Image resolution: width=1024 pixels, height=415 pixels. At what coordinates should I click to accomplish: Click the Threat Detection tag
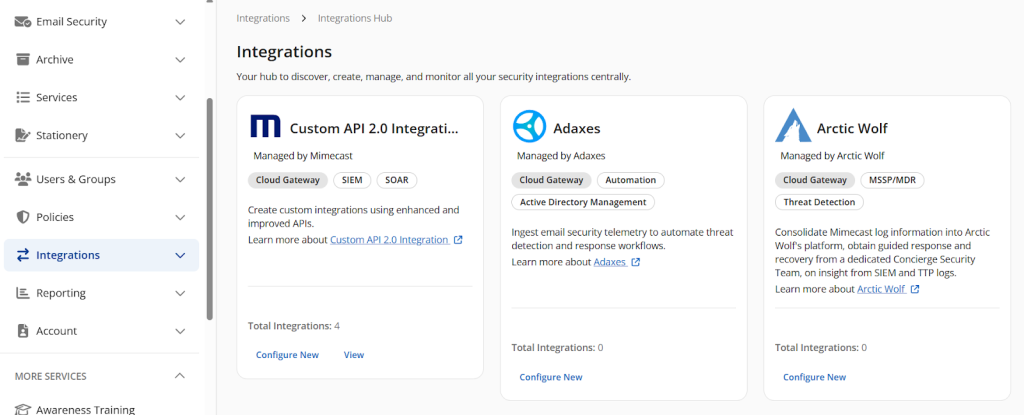click(819, 202)
